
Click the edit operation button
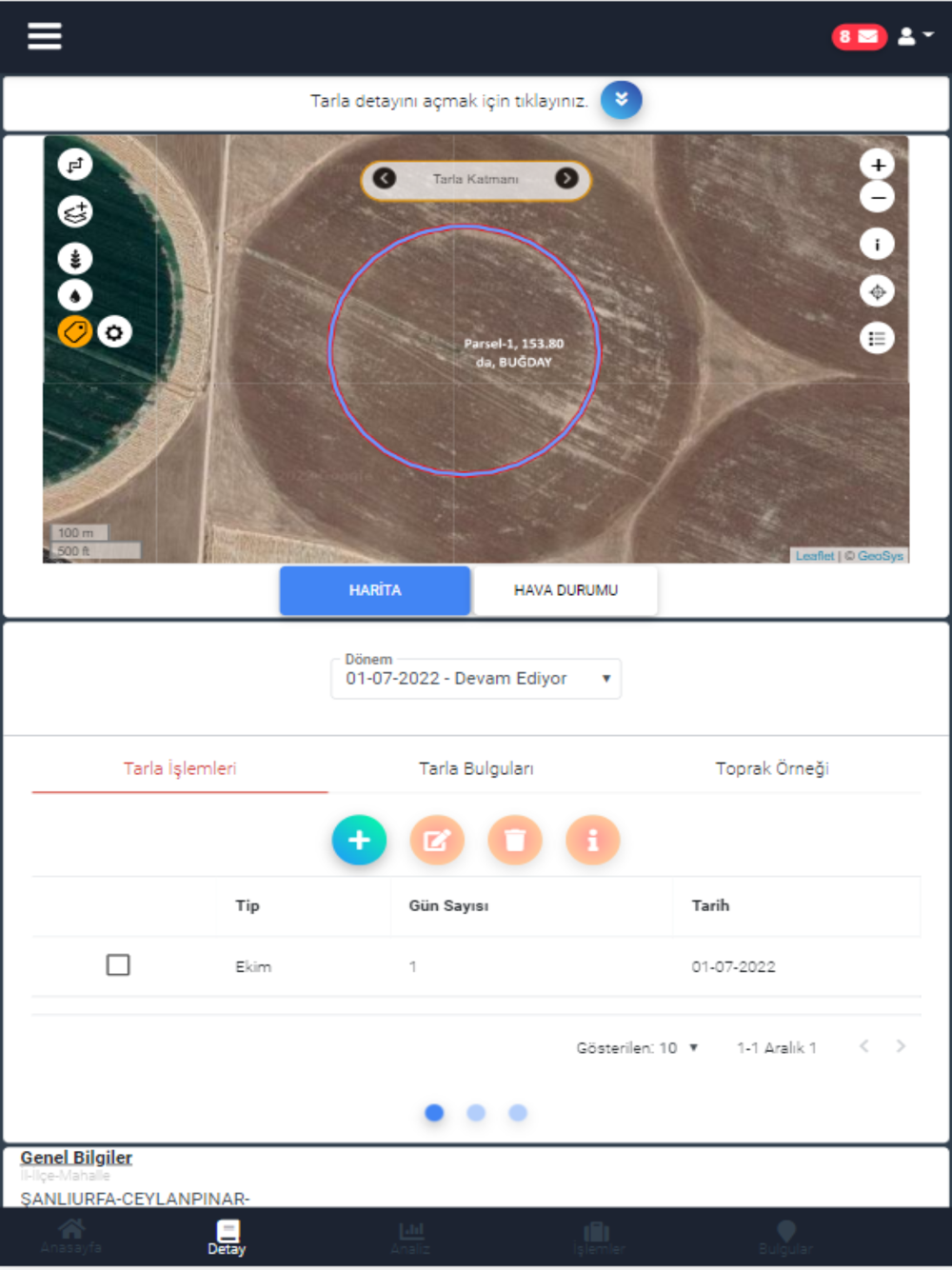(x=437, y=840)
